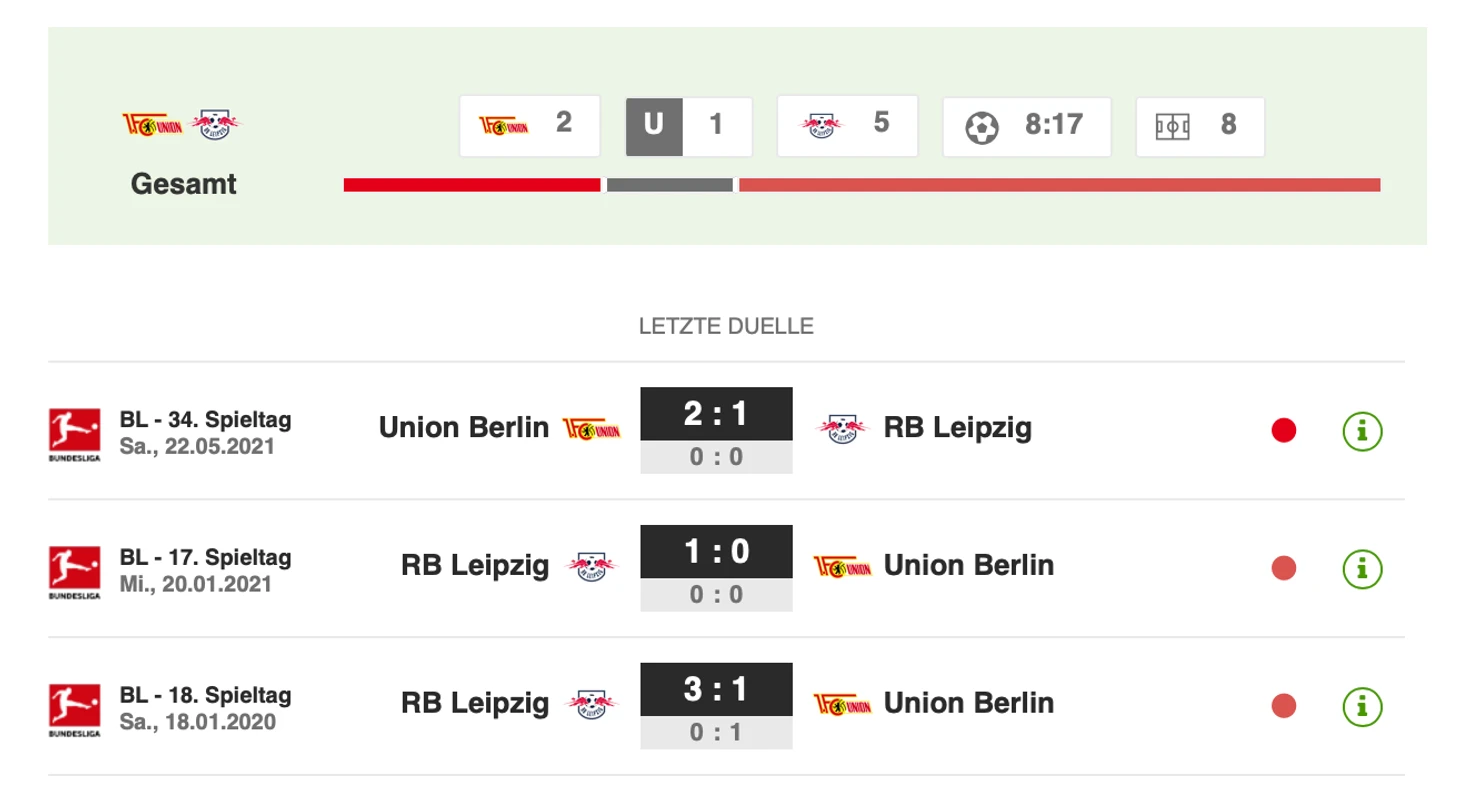Open the 3:1 score of 18.01.2020

pos(716,690)
